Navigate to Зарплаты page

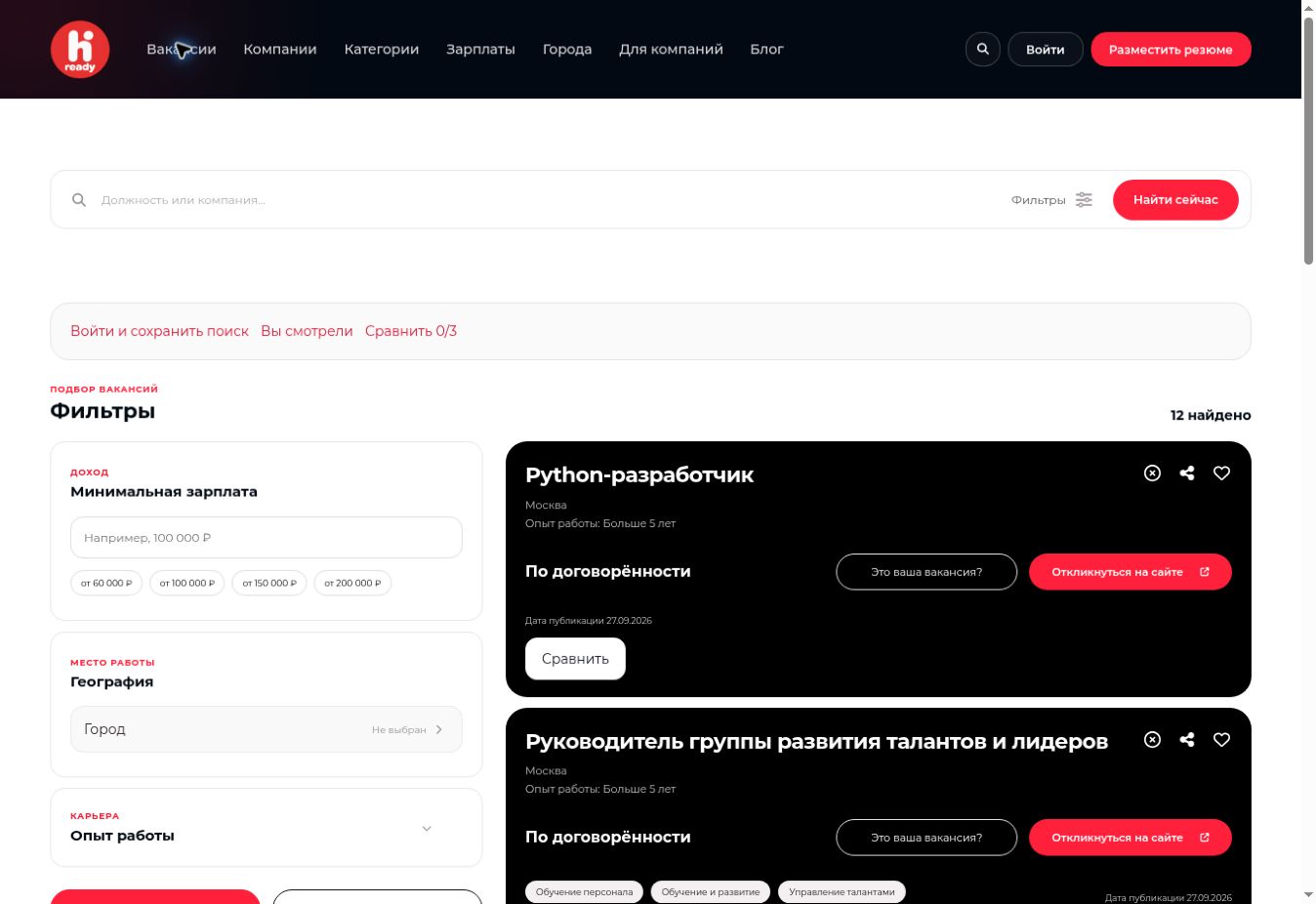coord(480,49)
